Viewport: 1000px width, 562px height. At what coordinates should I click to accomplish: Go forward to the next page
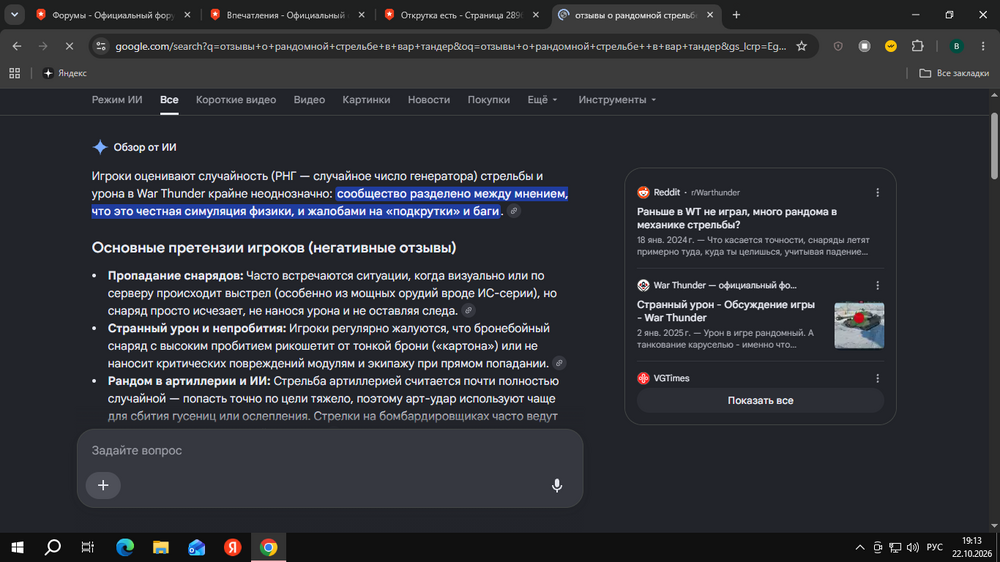point(43,46)
